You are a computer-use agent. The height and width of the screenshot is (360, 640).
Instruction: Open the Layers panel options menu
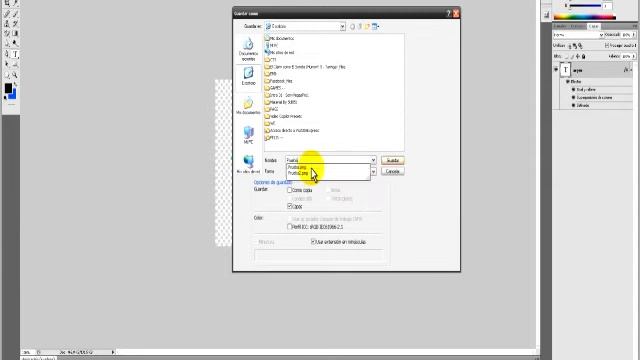click(x=635, y=26)
